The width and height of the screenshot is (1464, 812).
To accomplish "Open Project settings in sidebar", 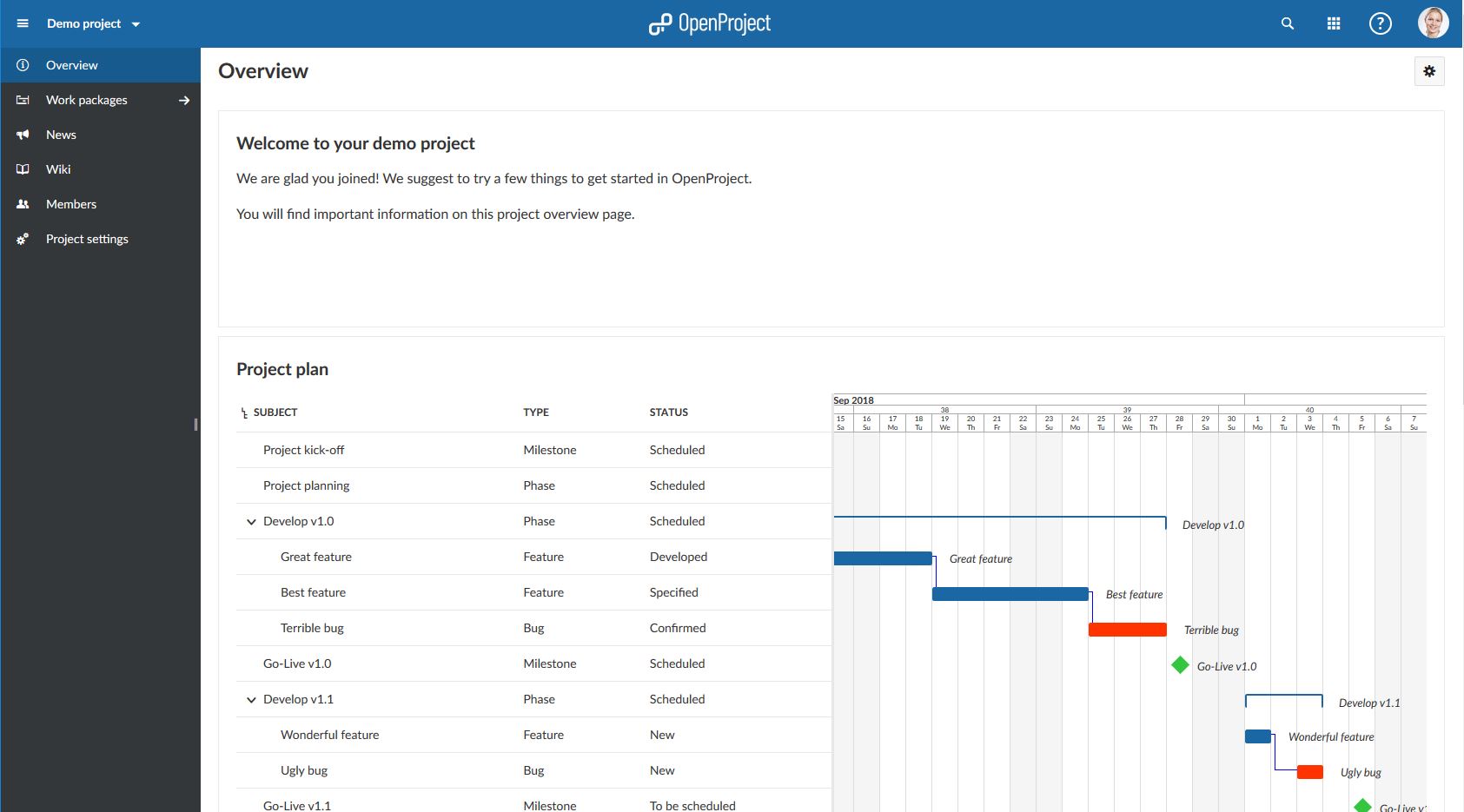I will click(87, 239).
